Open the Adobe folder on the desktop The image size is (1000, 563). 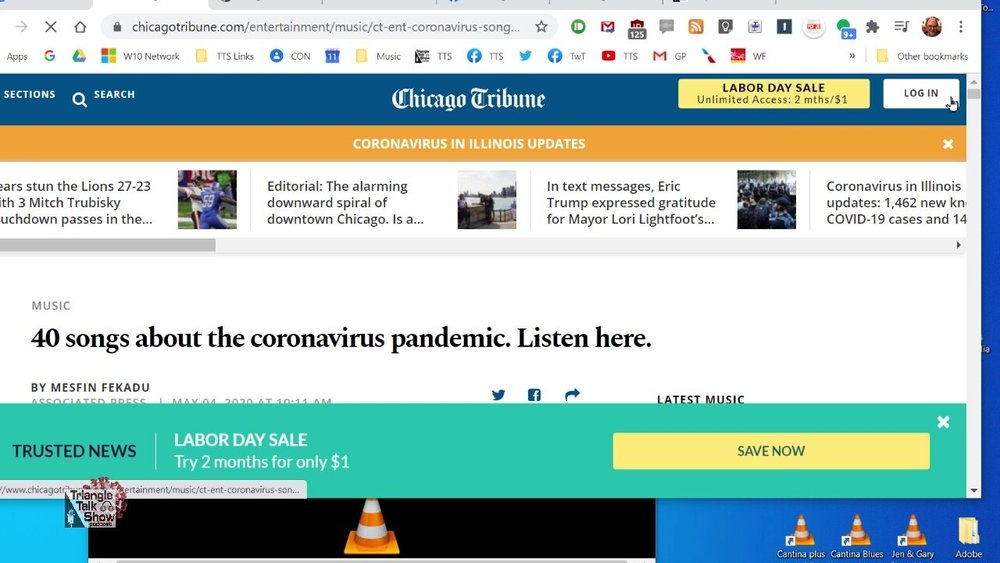(x=968, y=537)
